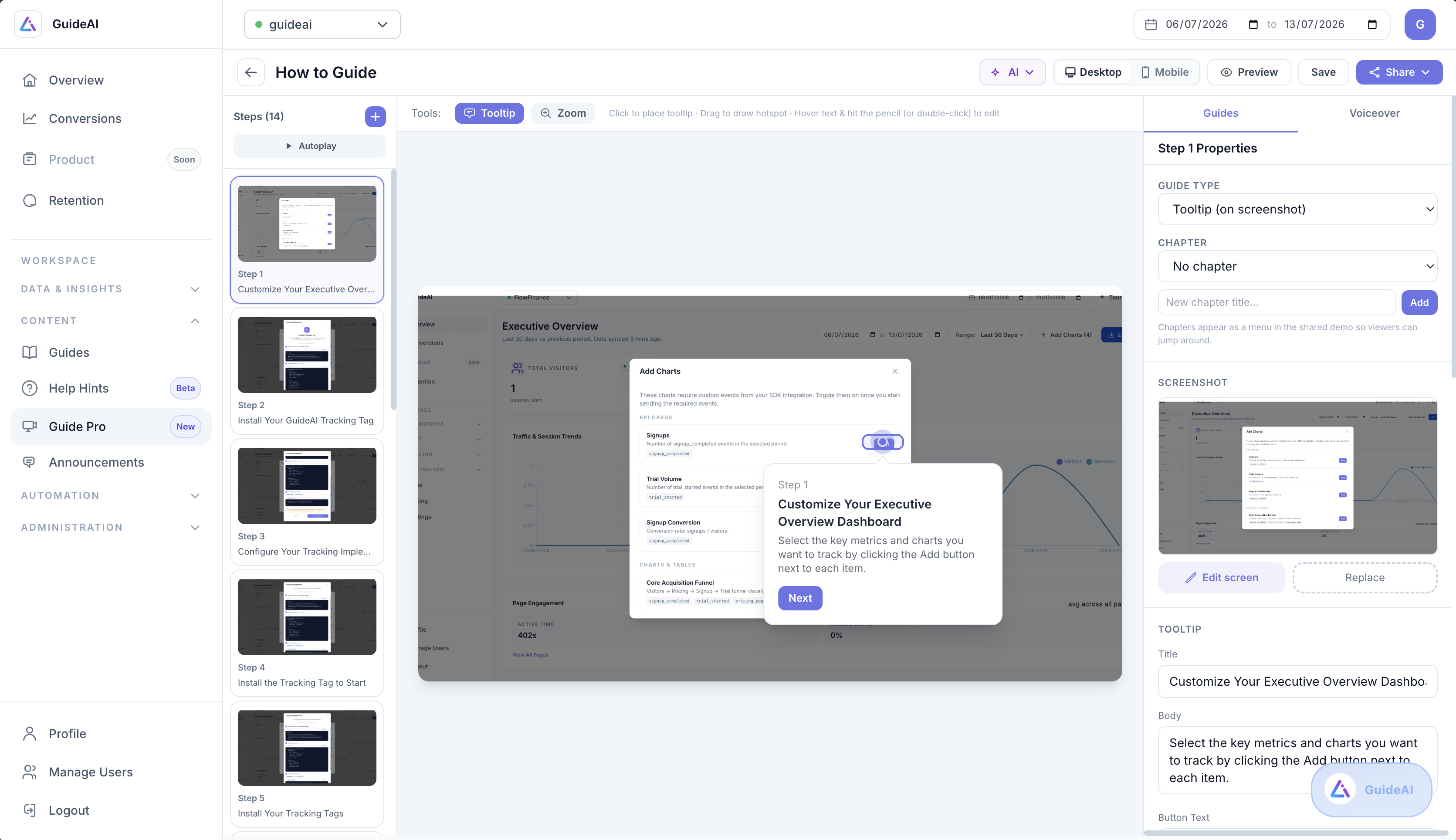The height and width of the screenshot is (840, 1456).
Task: Open the Chapter dropdown
Action: [1297, 266]
